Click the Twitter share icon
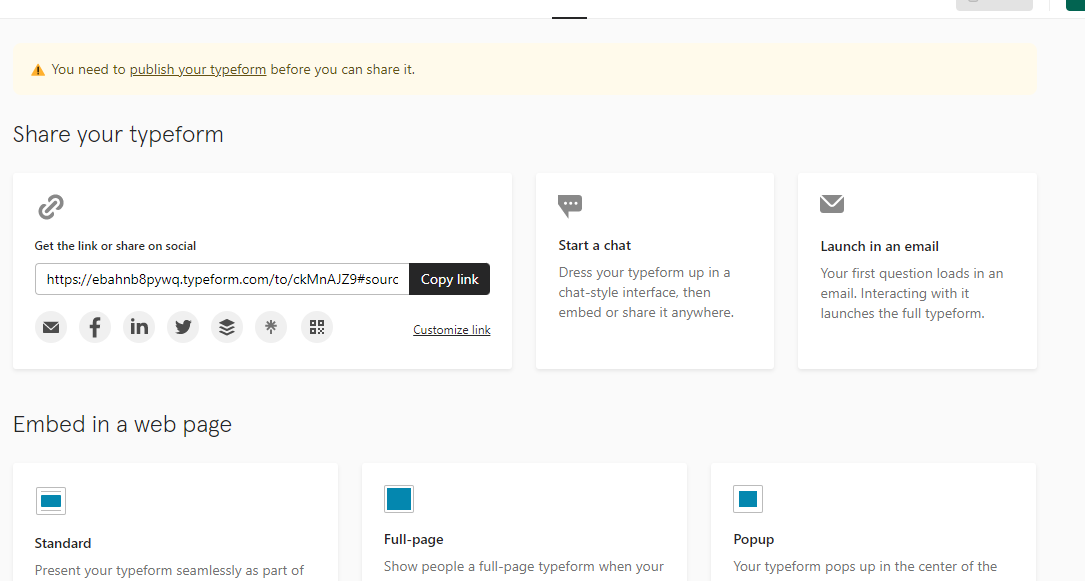This screenshot has height=581, width=1085. tap(183, 327)
